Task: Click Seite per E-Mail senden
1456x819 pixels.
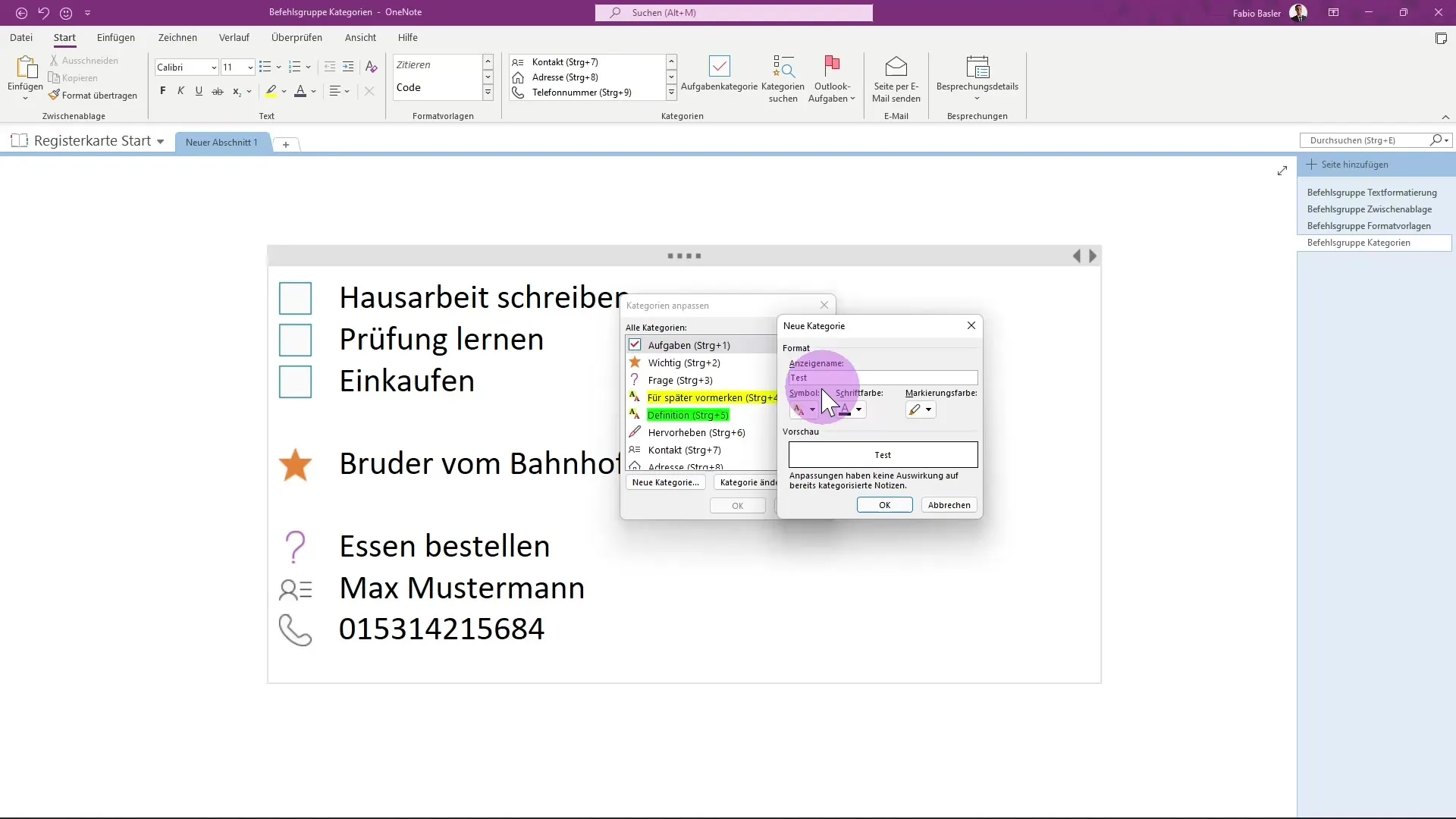Action: 896,79
